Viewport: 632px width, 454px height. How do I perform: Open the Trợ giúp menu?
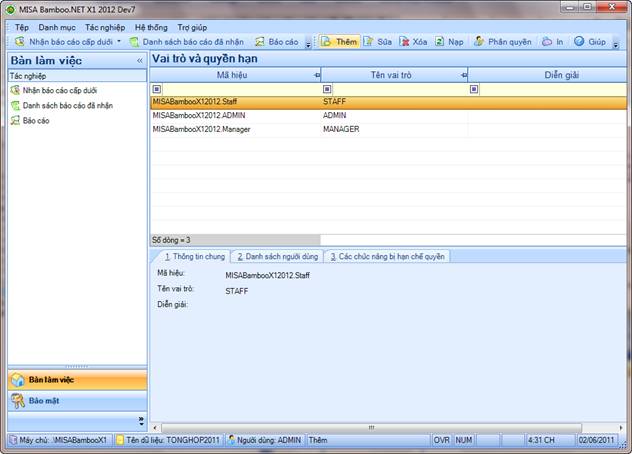(x=192, y=27)
